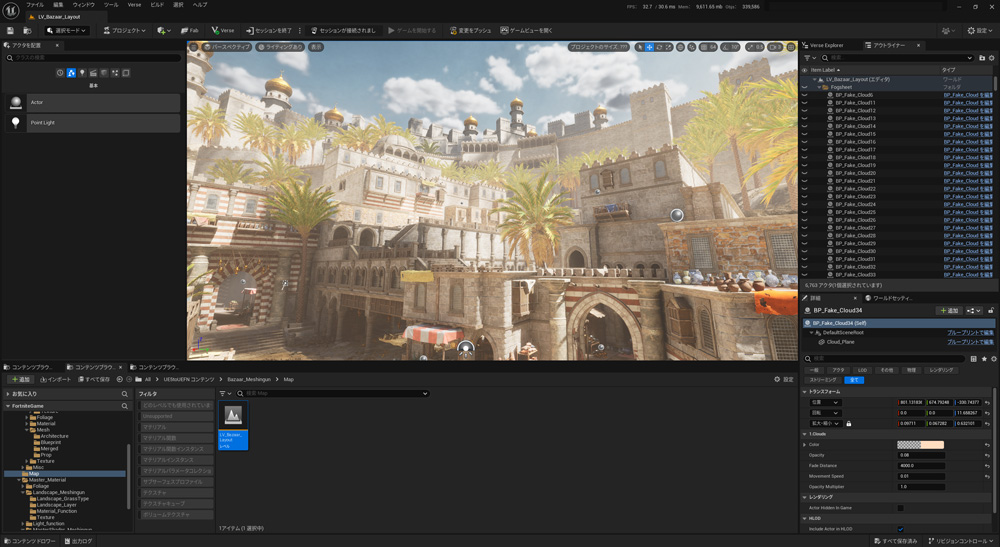Click the surface snapping icon in viewport
This screenshot has height=547, width=1000.
click(692, 47)
